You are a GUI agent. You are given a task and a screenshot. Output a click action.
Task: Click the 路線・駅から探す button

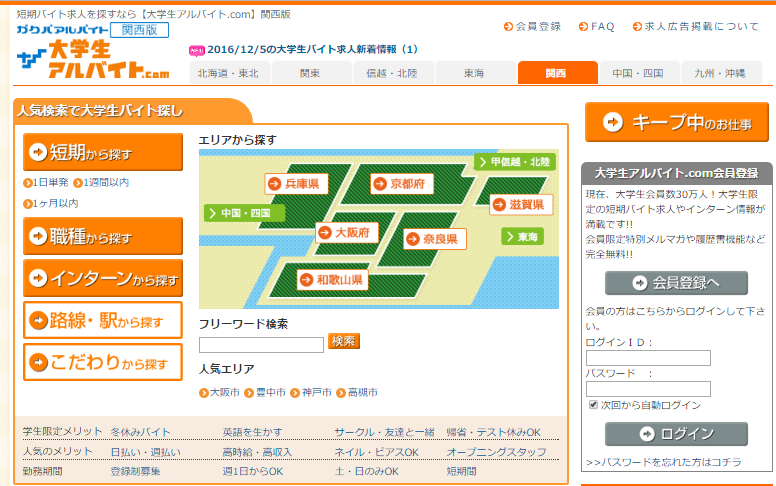pyautogui.click(x=103, y=320)
